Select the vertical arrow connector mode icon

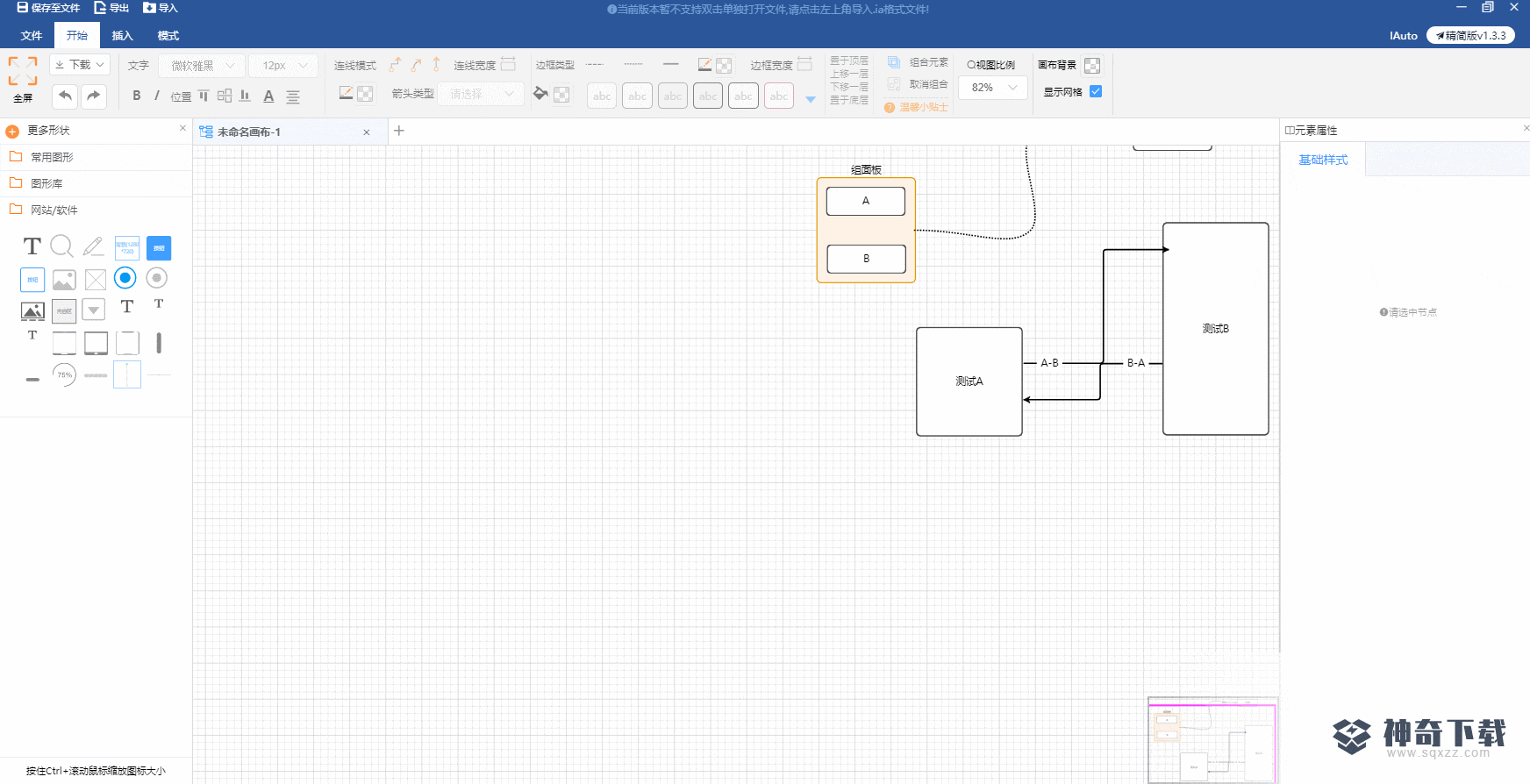[436, 65]
